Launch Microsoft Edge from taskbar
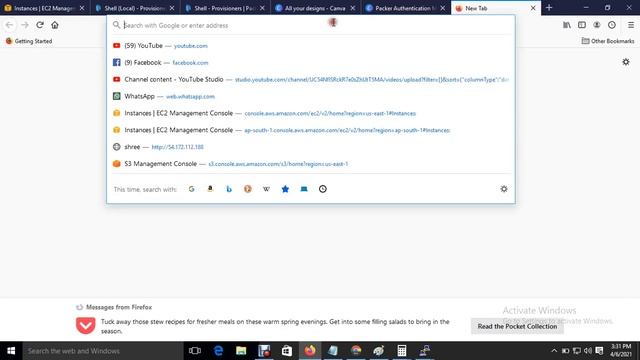This screenshot has width=640, height=360. click(218, 351)
